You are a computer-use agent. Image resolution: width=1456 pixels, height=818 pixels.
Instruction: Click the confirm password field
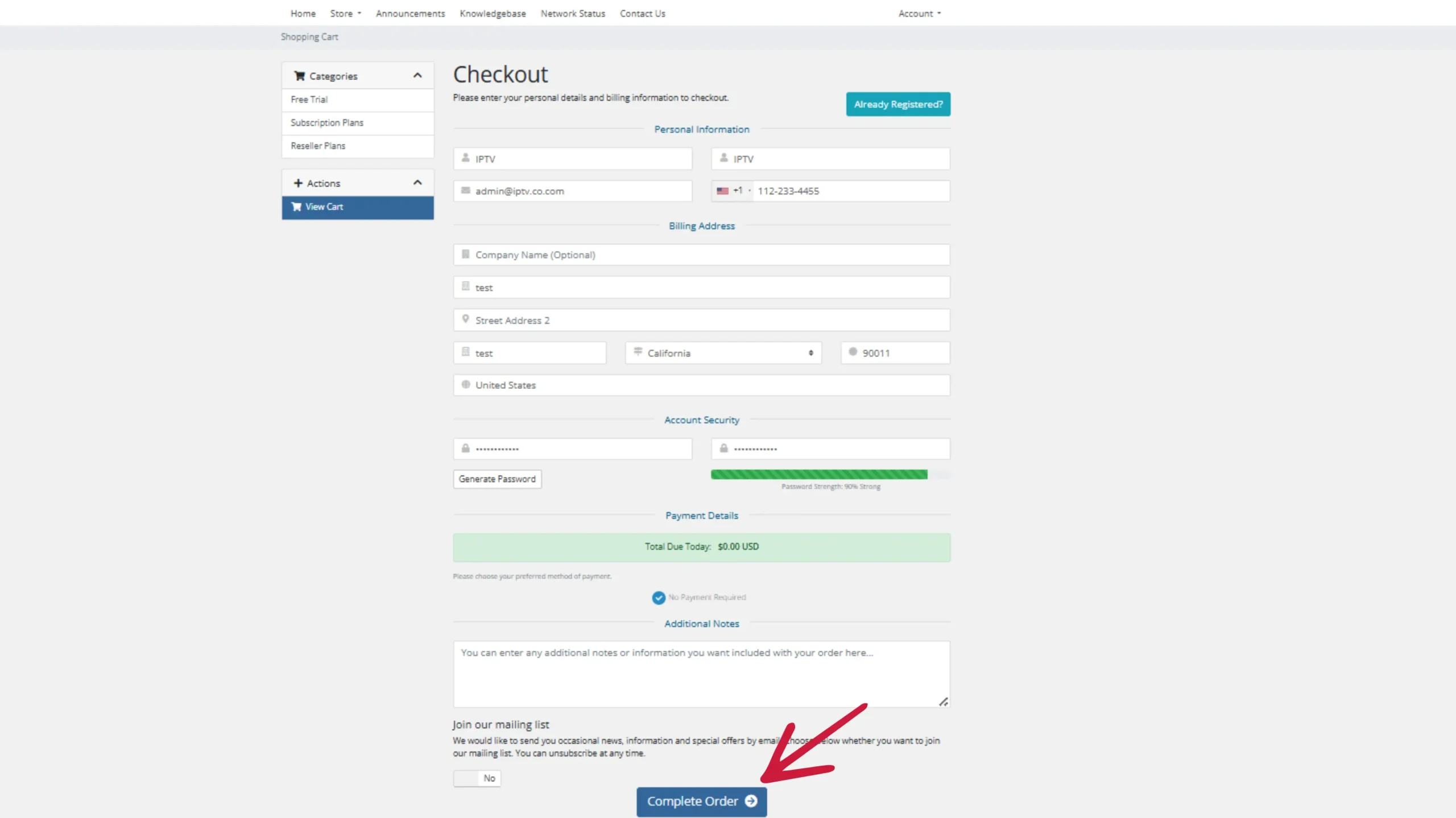click(830, 449)
